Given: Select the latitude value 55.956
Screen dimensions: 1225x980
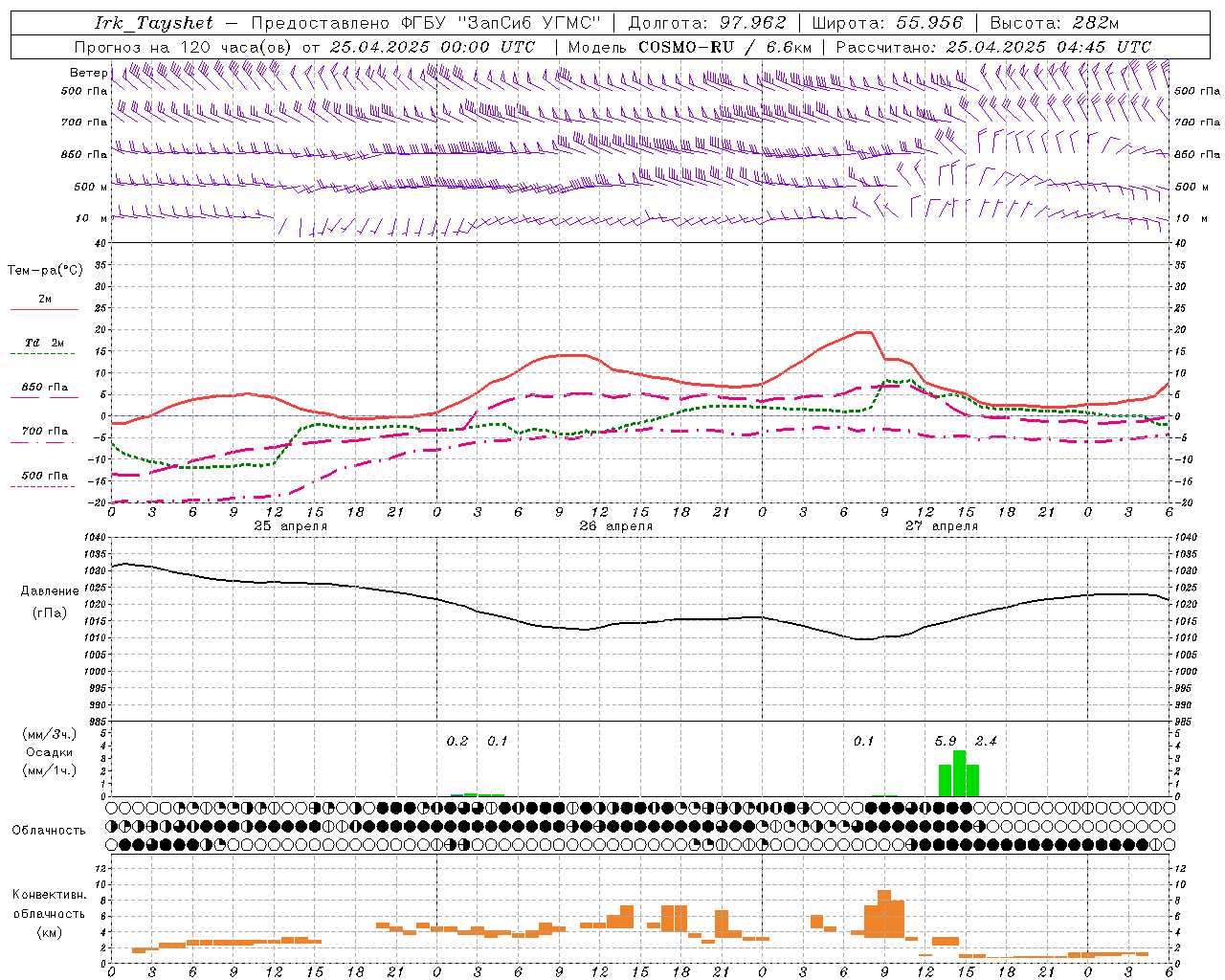Looking at the screenshot, I should pos(929,23).
